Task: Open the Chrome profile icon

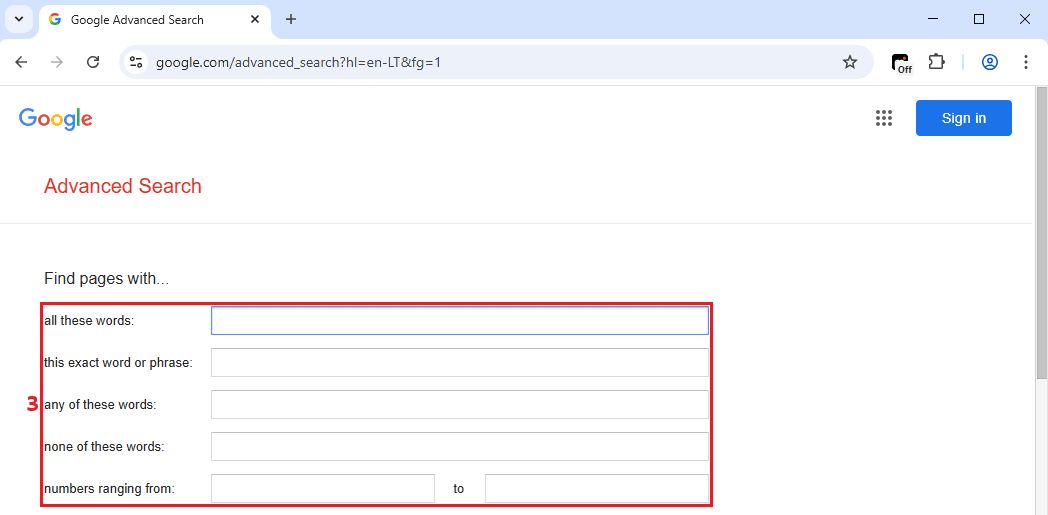Action: [989, 62]
